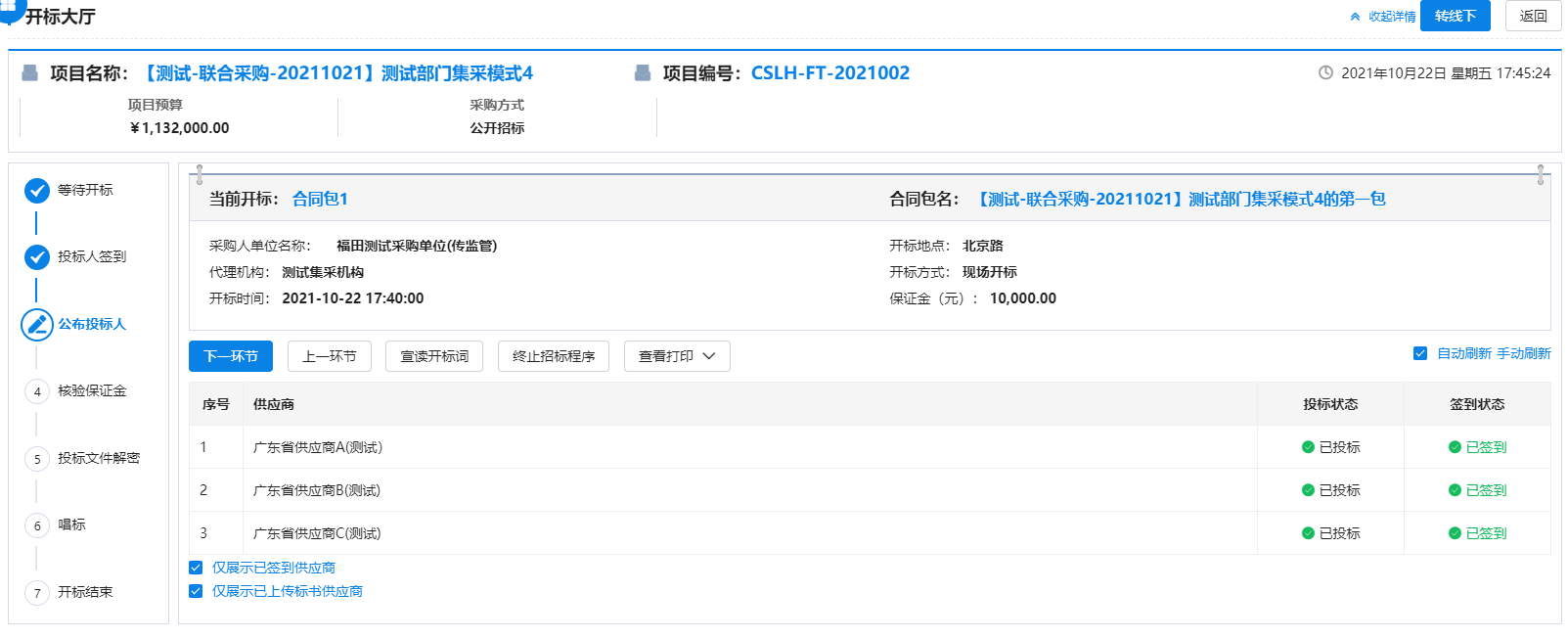Click the 投标人签到 step checkmark icon
Image resolution: width=1568 pixels, height=639 pixels.
coord(37,256)
